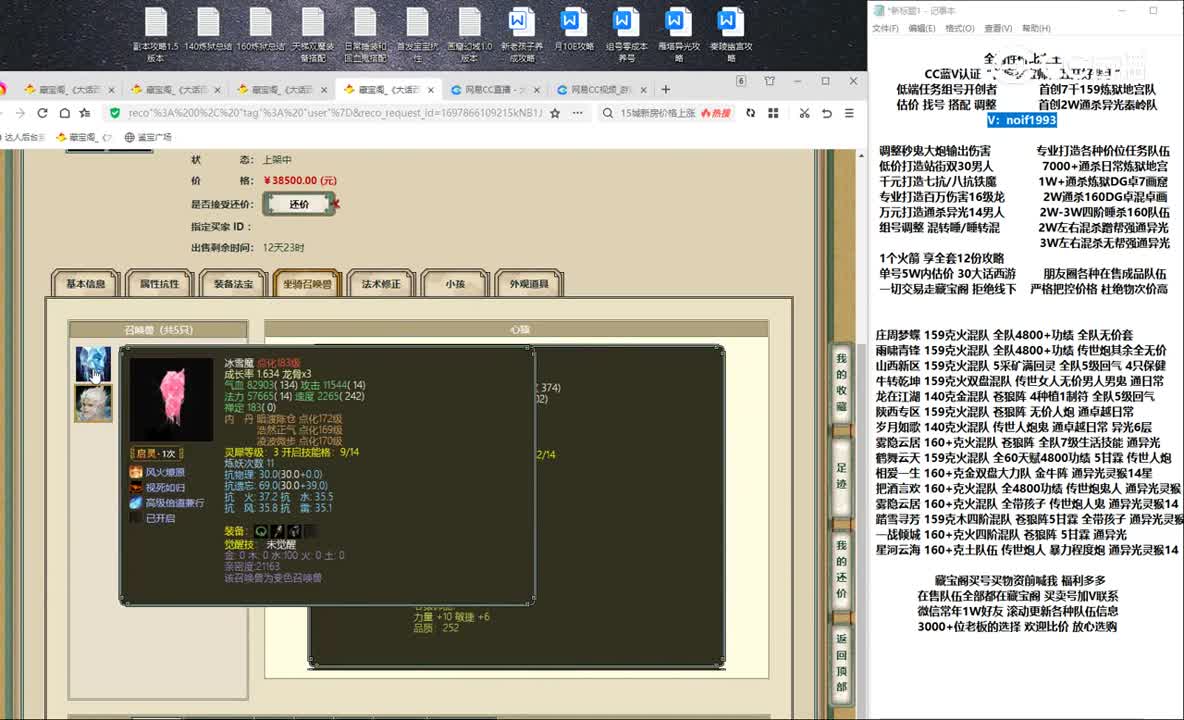This screenshot has height=720, width=1184.
Task: Click the 还价 bargain button
Action: (x=299, y=204)
